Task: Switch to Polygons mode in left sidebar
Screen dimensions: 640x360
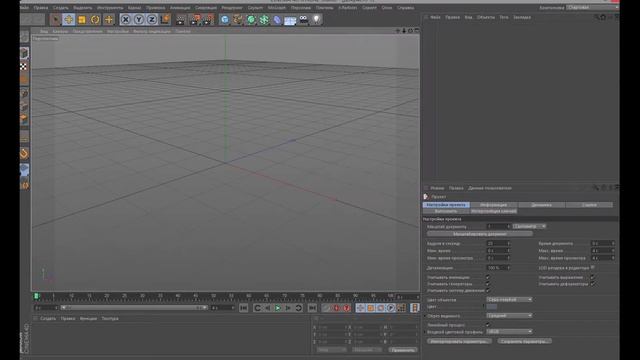Action: 24,120
